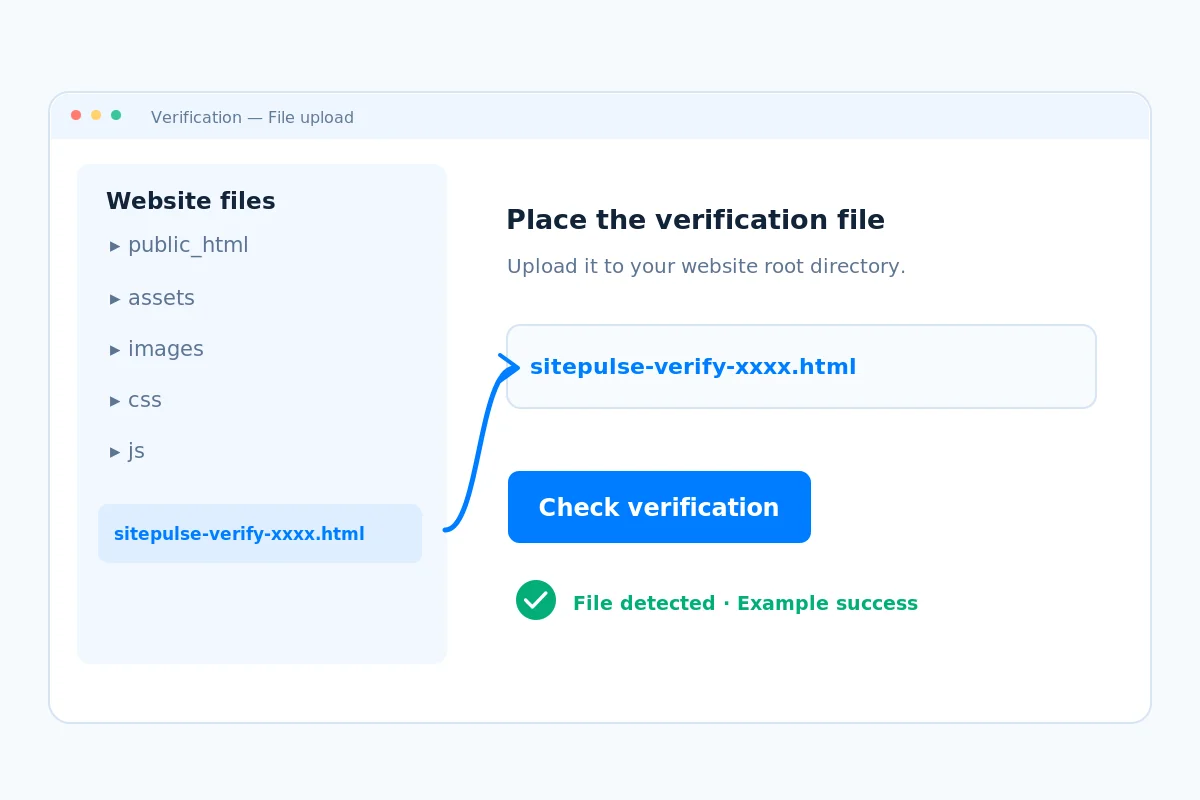Expand the js folder arrow
The height and width of the screenshot is (800, 1200).
pyautogui.click(x=115, y=452)
